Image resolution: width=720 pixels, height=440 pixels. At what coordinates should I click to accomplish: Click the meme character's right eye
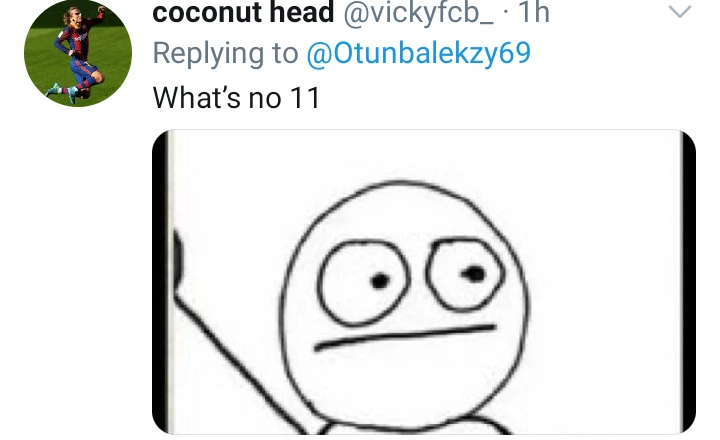point(465,274)
